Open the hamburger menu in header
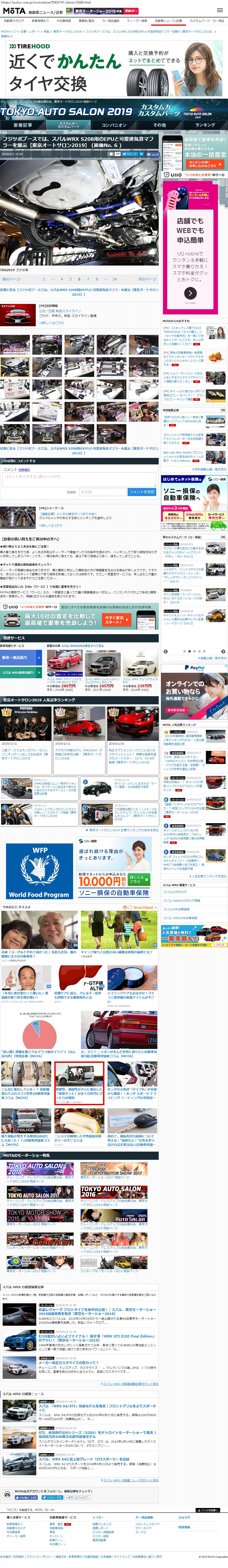The width and height of the screenshot is (228, 1568). (220, 10)
